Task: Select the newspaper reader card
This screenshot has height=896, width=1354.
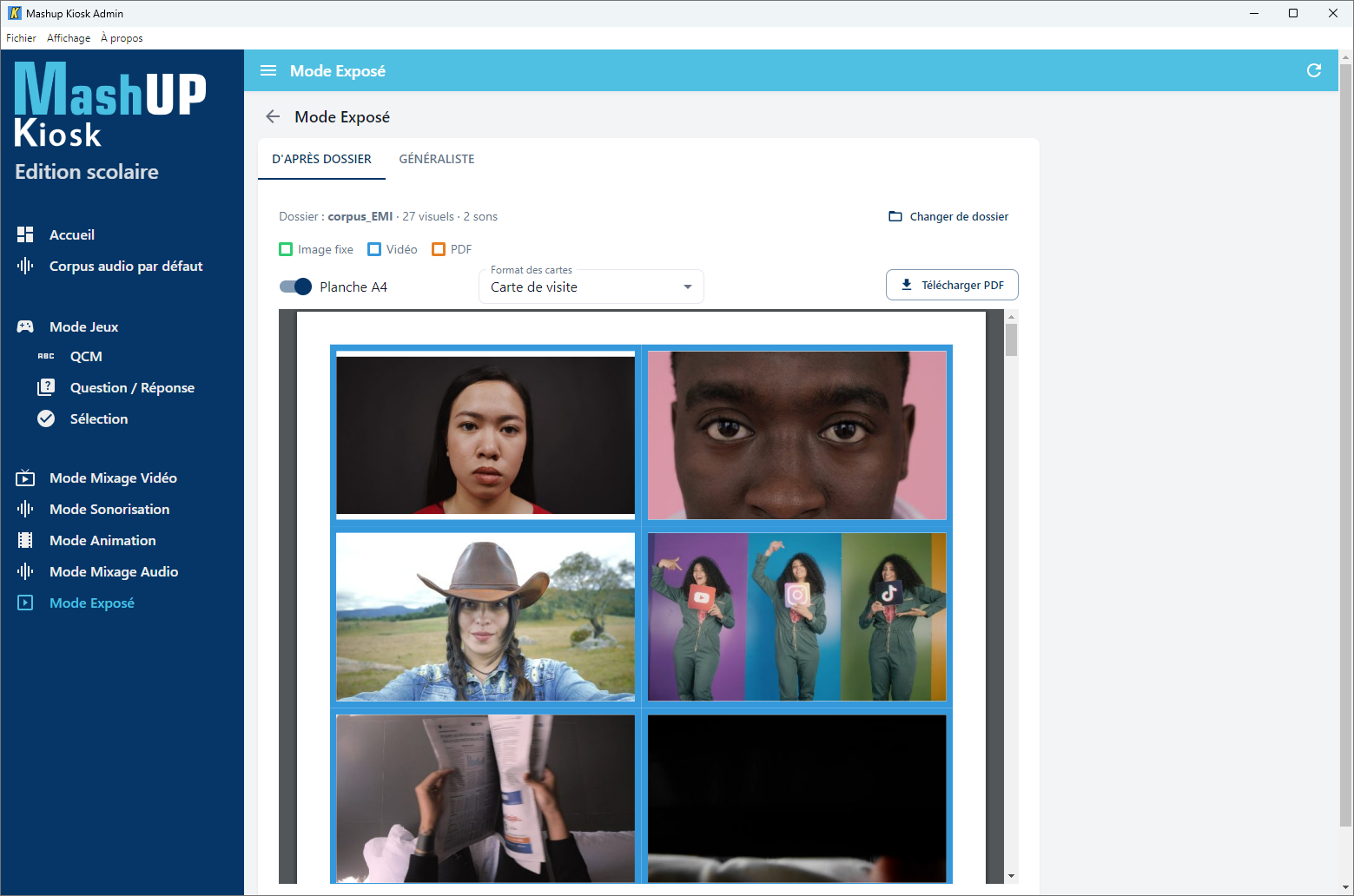Action: pyautogui.click(x=485, y=799)
